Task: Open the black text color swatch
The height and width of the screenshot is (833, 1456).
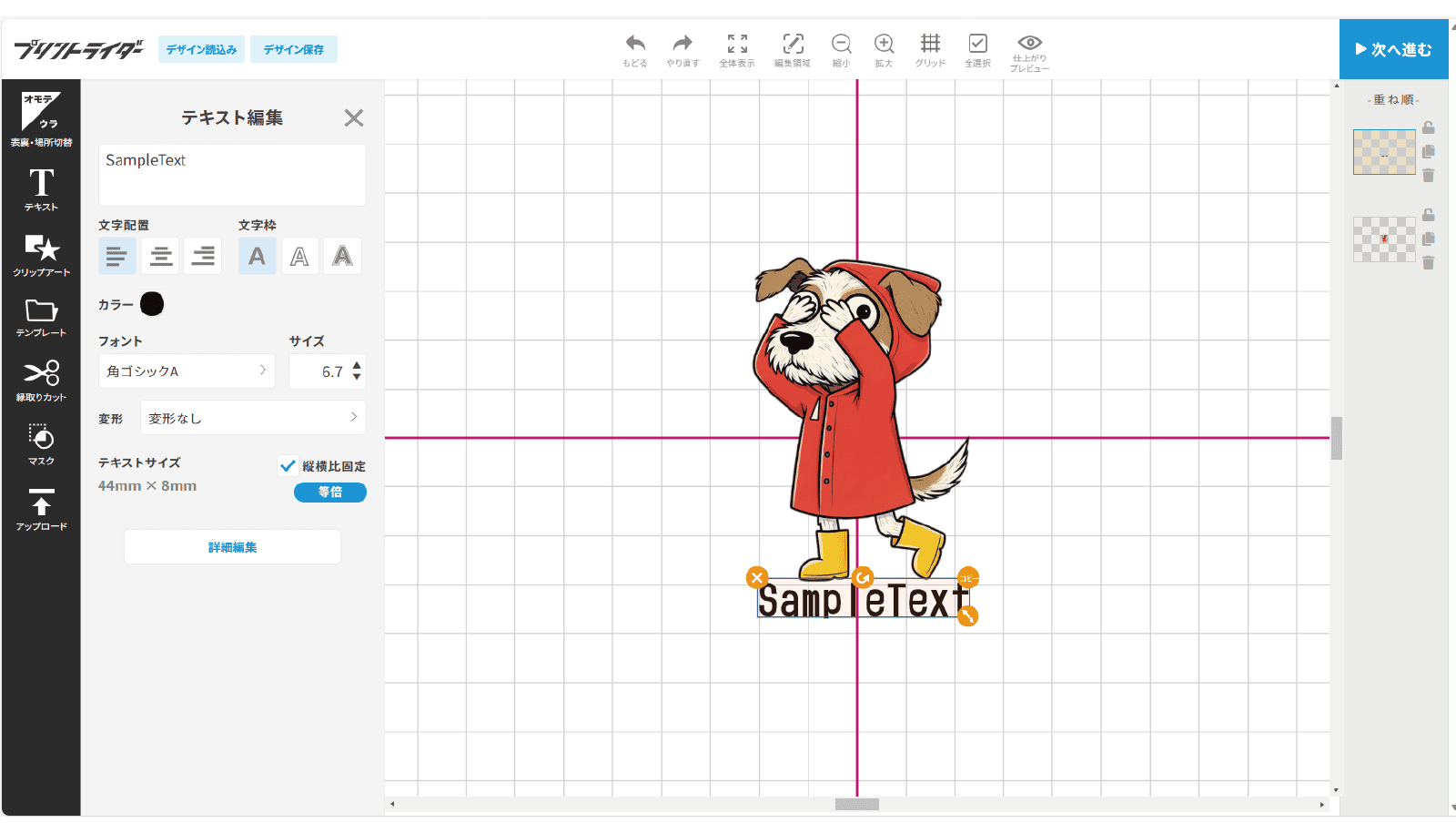Action: point(152,304)
